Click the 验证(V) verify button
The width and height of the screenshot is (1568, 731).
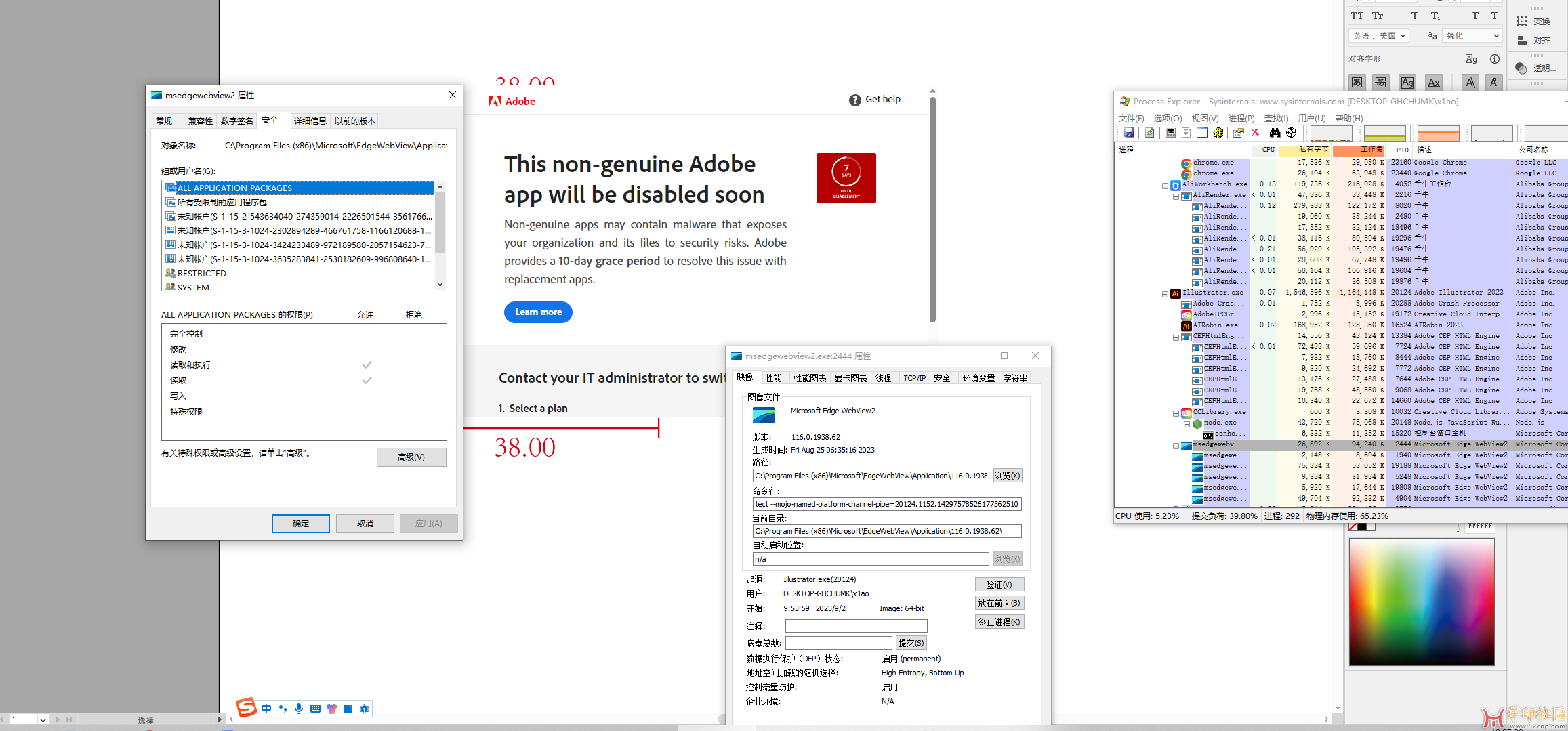point(999,585)
